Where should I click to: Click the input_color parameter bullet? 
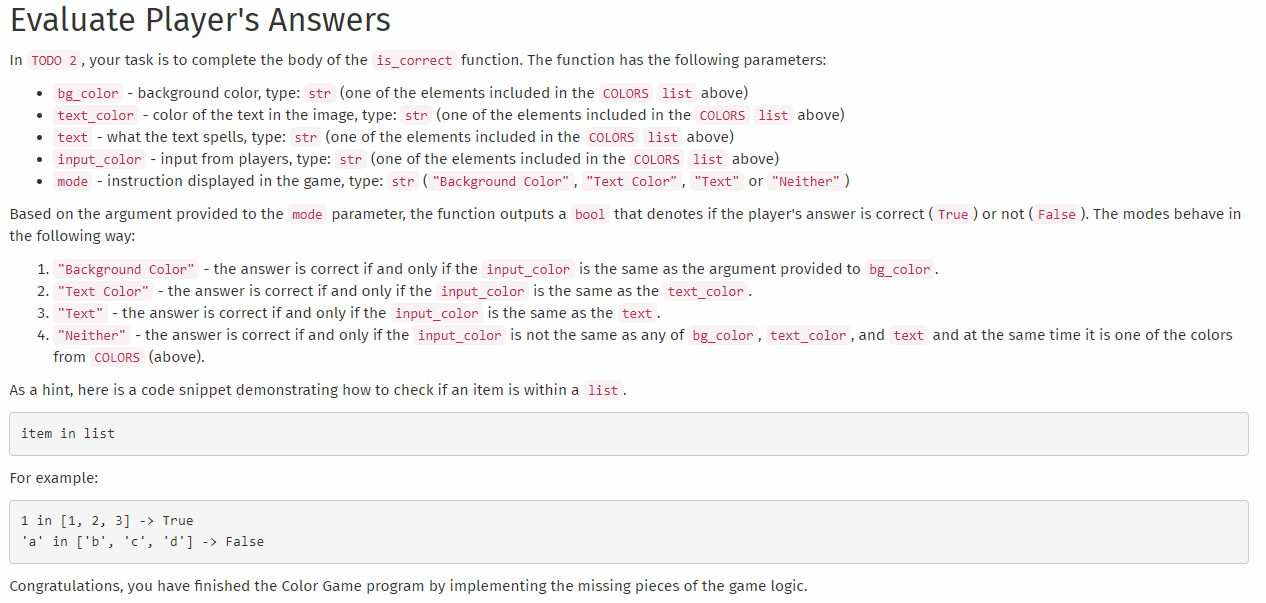coord(100,159)
